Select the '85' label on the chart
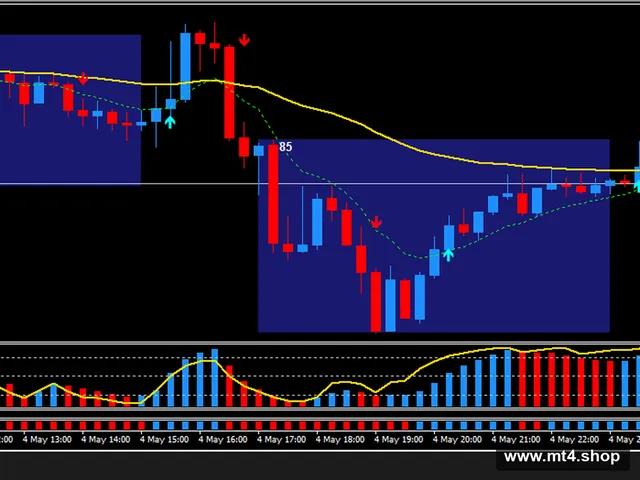The width and height of the screenshot is (640, 480). (x=286, y=147)
